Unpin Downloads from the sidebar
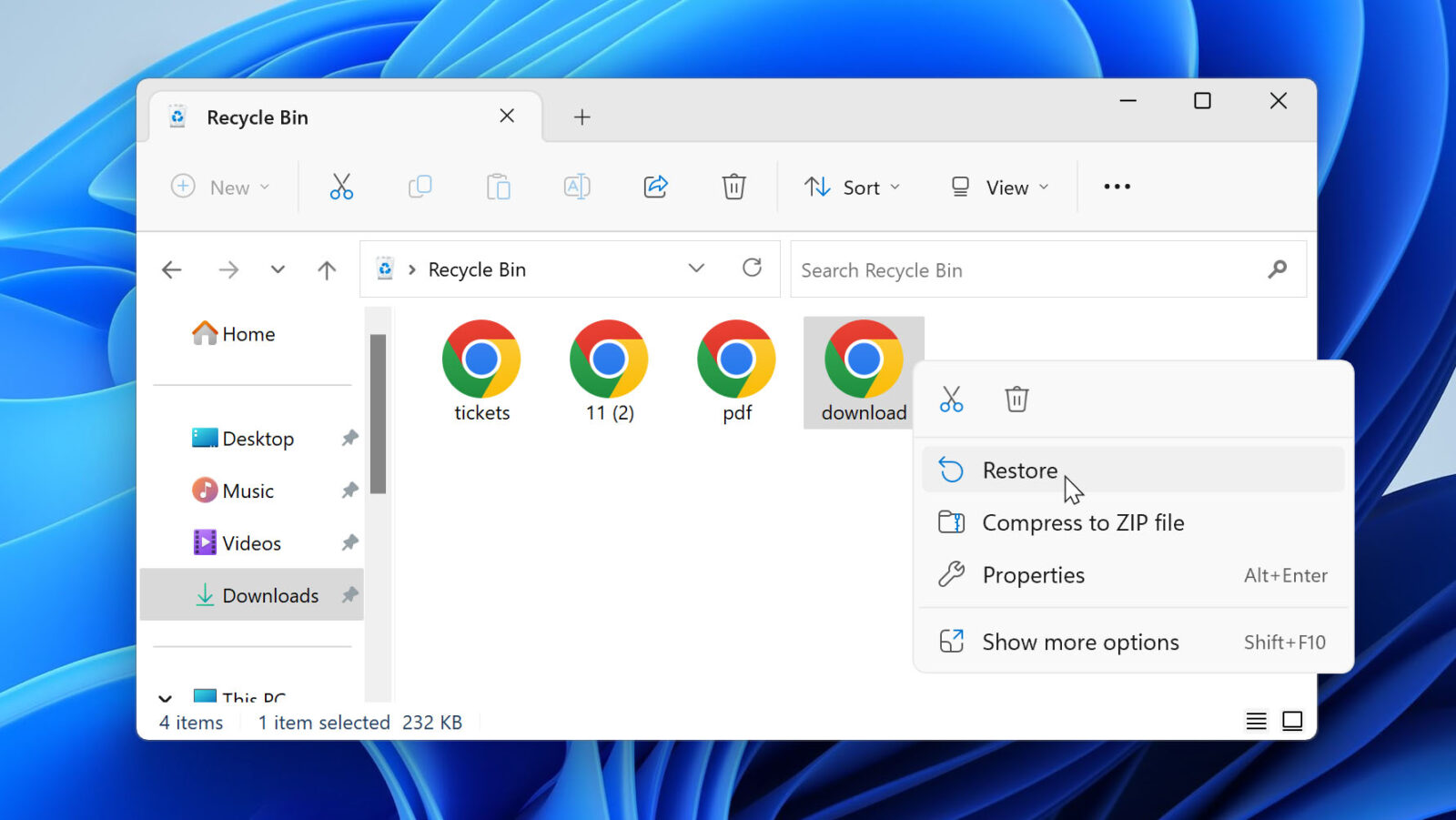Viewport: 1456px width, 820px height. coord(349,594)
